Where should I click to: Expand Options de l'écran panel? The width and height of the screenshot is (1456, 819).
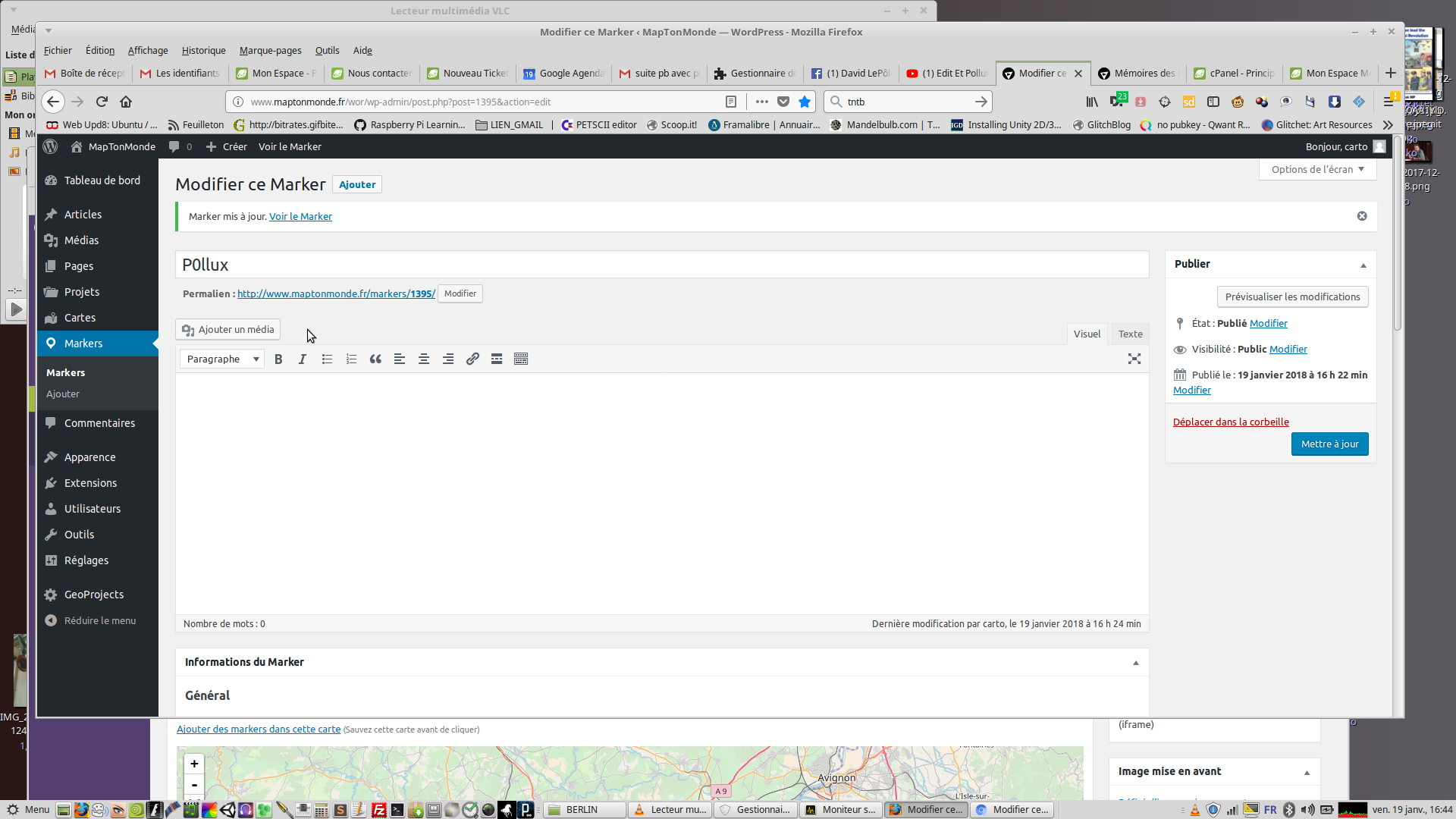(1317, 169)
